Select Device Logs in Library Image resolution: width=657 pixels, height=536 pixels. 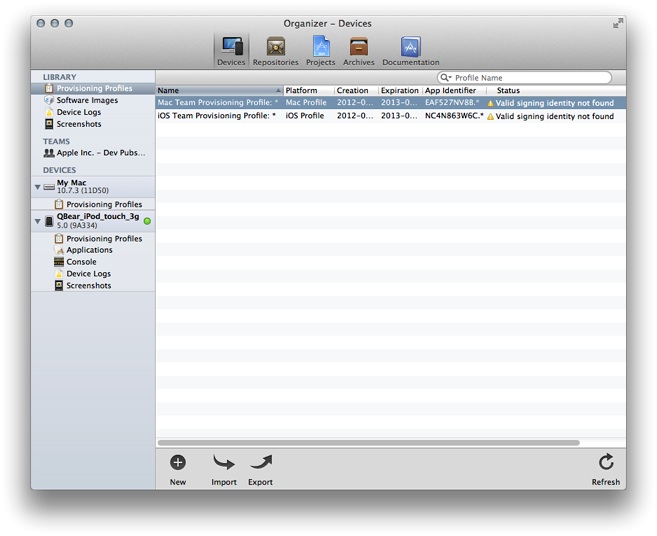click(93, 112)
